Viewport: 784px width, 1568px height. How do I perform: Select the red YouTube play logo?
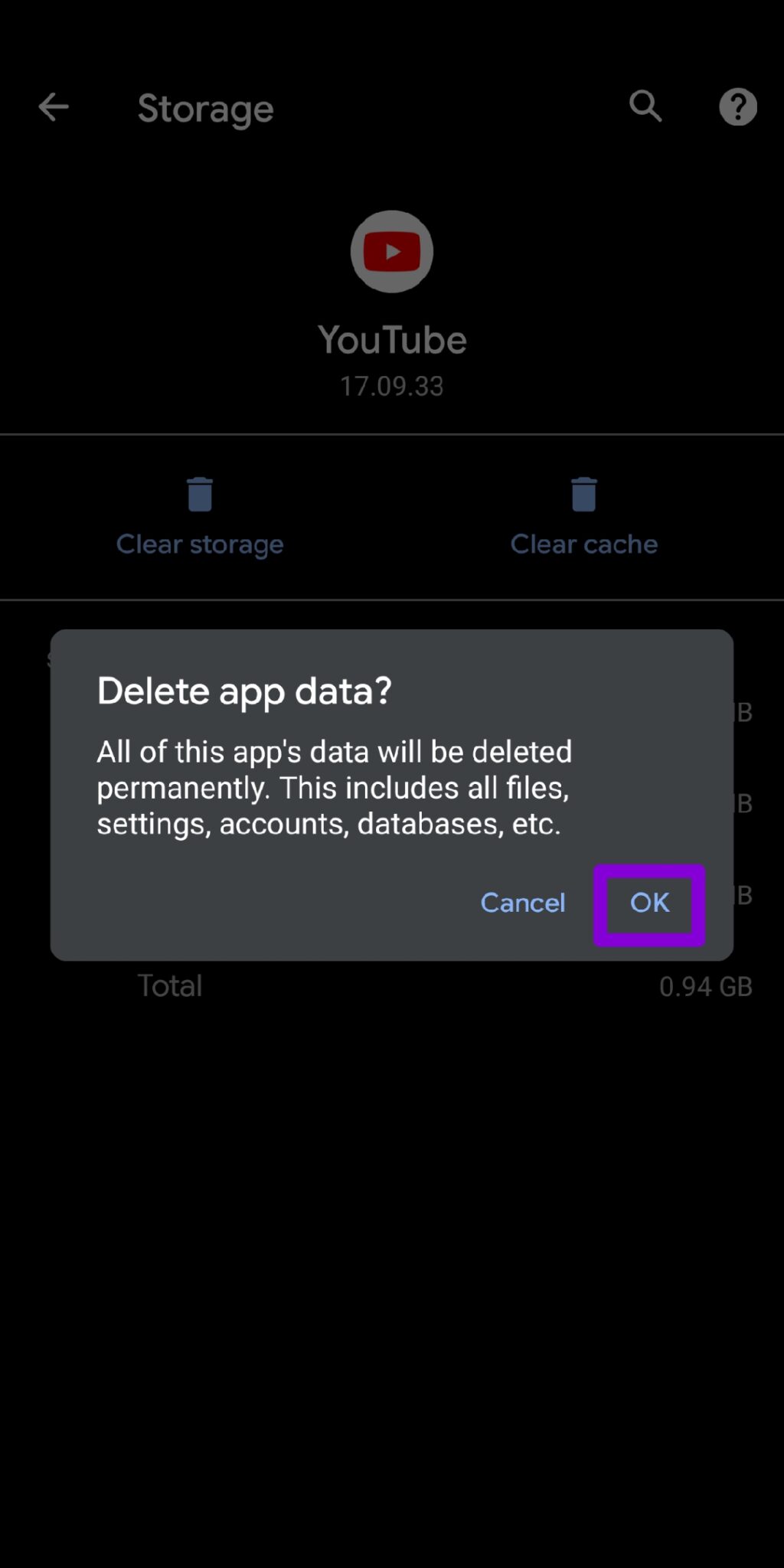click(x=391, y=251)
